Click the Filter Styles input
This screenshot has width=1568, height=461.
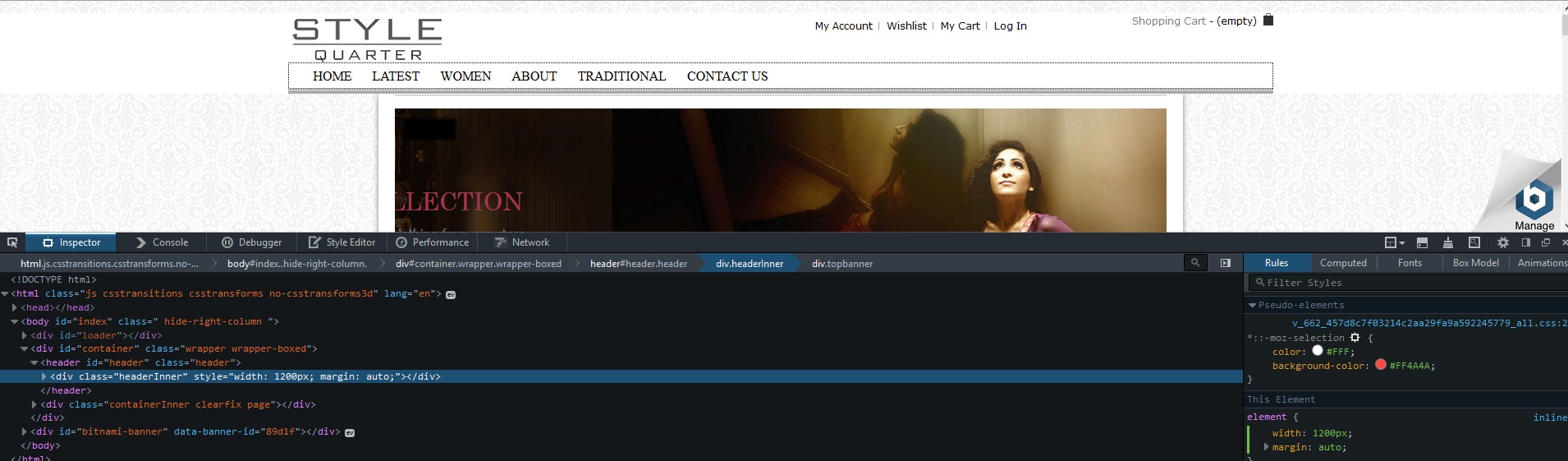point(1407,283)
